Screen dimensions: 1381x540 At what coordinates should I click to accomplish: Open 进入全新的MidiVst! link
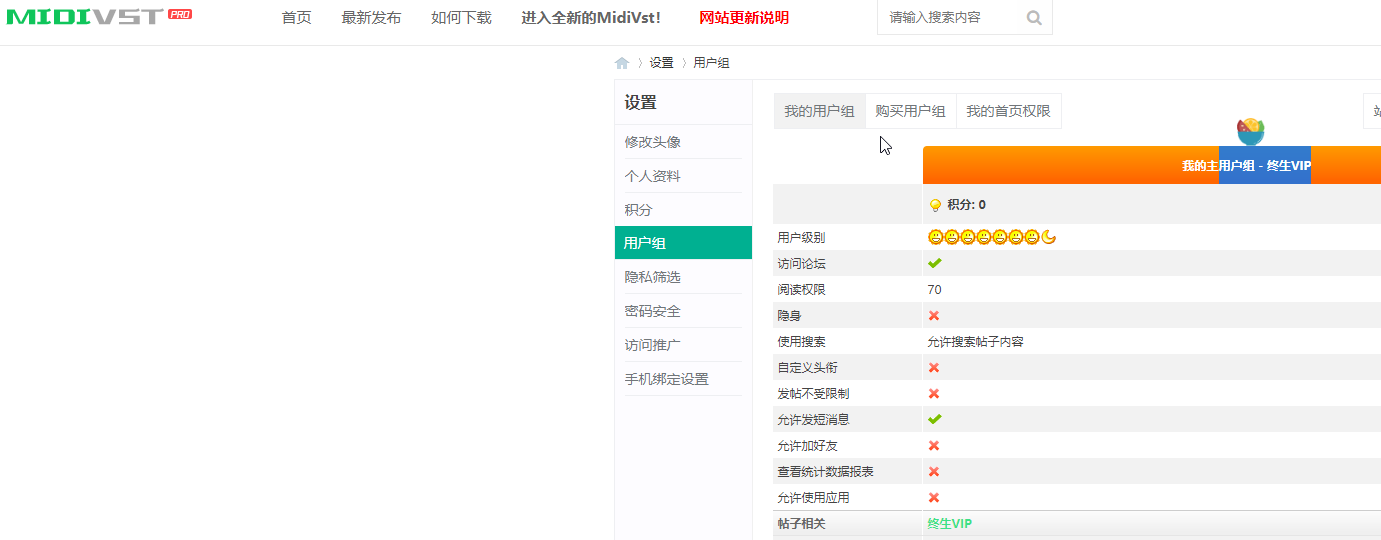(x=591, y=18)
